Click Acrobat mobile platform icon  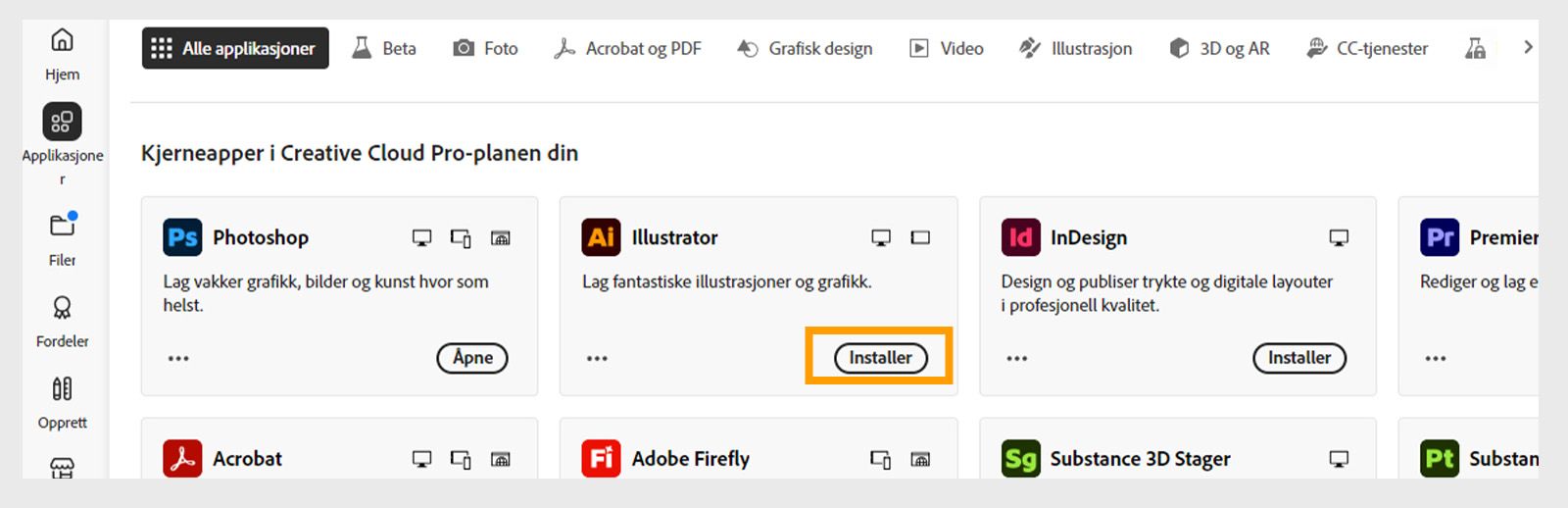click(461, 458)
